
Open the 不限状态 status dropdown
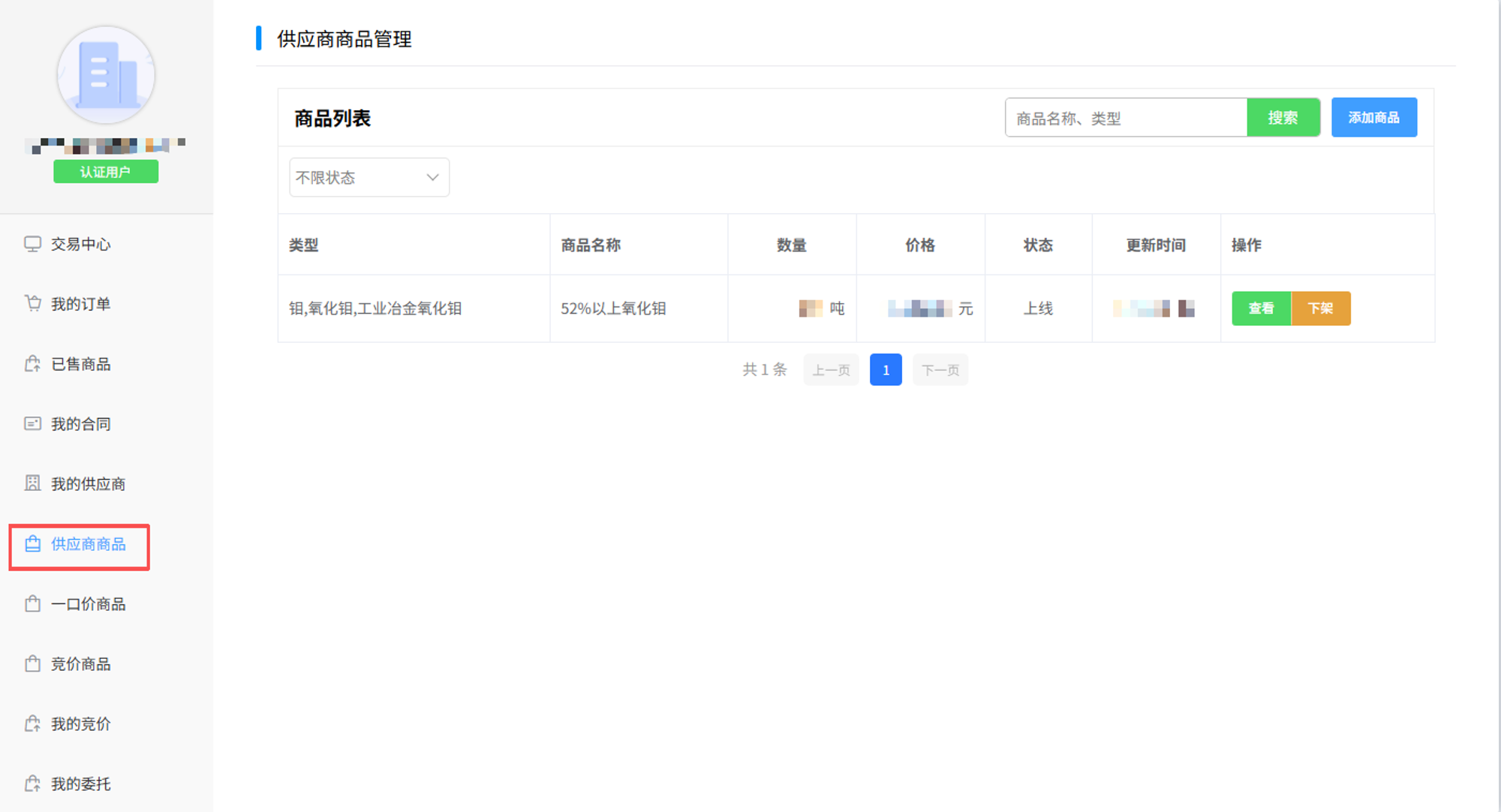(x=360, y=178)
